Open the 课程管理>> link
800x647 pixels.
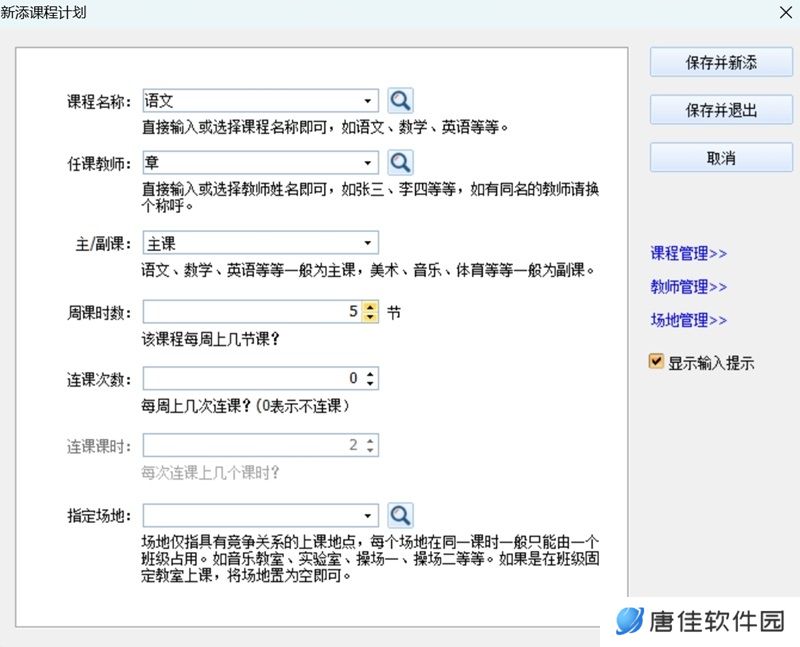click(688, 253)
